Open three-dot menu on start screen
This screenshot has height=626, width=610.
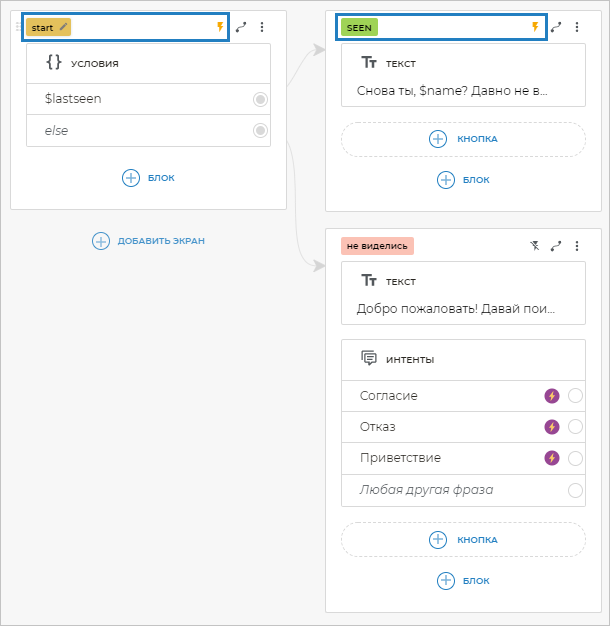262,27
